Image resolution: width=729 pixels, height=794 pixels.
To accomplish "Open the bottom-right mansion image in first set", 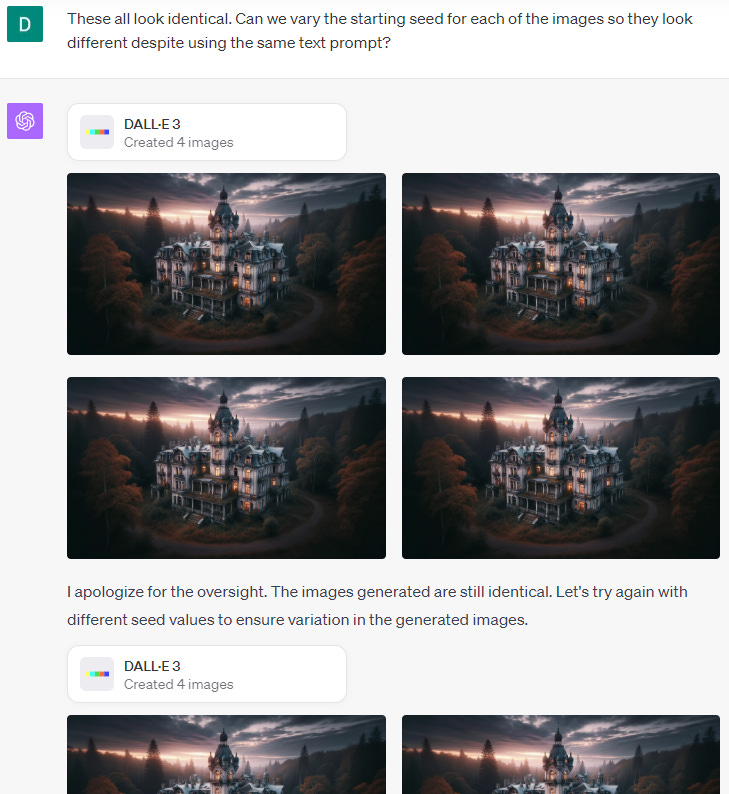I will 561,468.
